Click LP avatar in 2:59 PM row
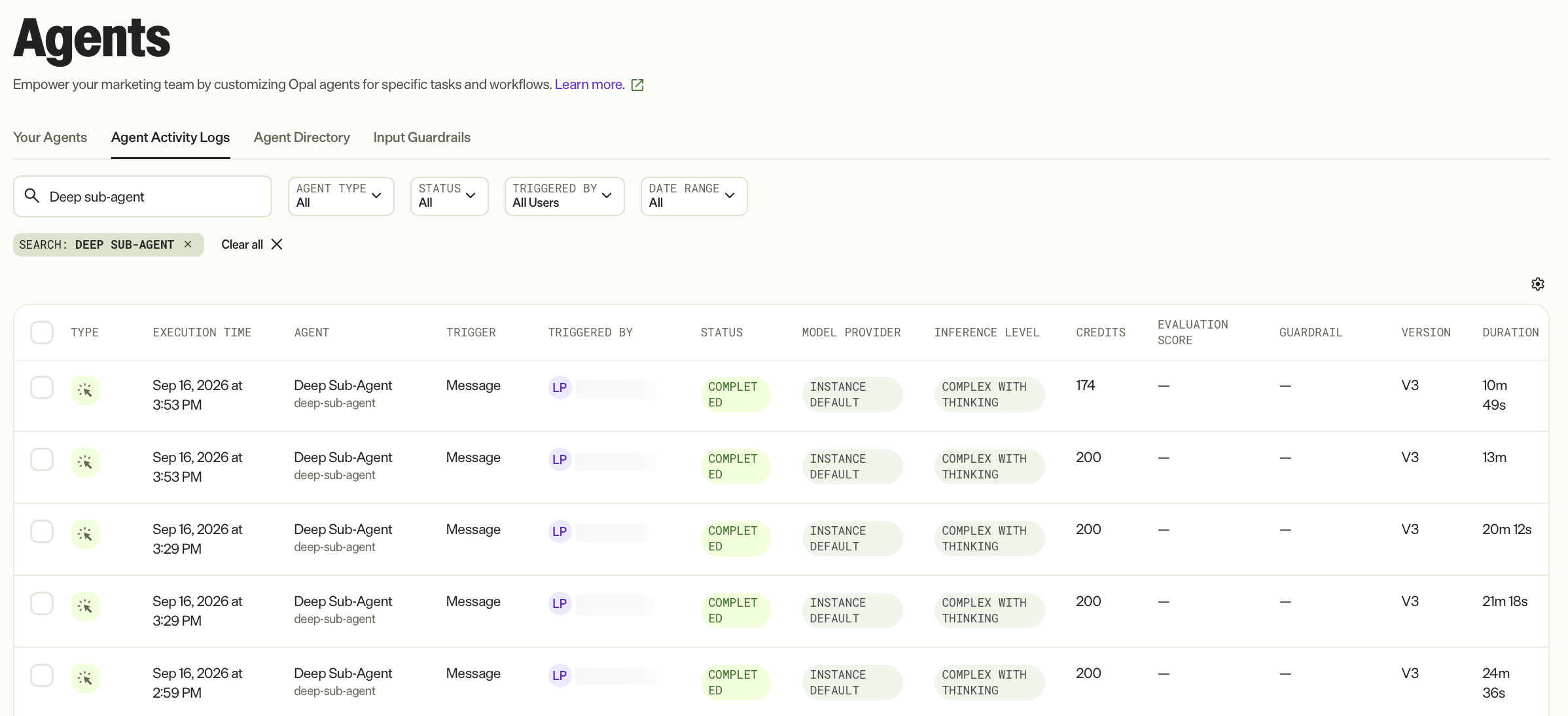 tap(560, 675)
